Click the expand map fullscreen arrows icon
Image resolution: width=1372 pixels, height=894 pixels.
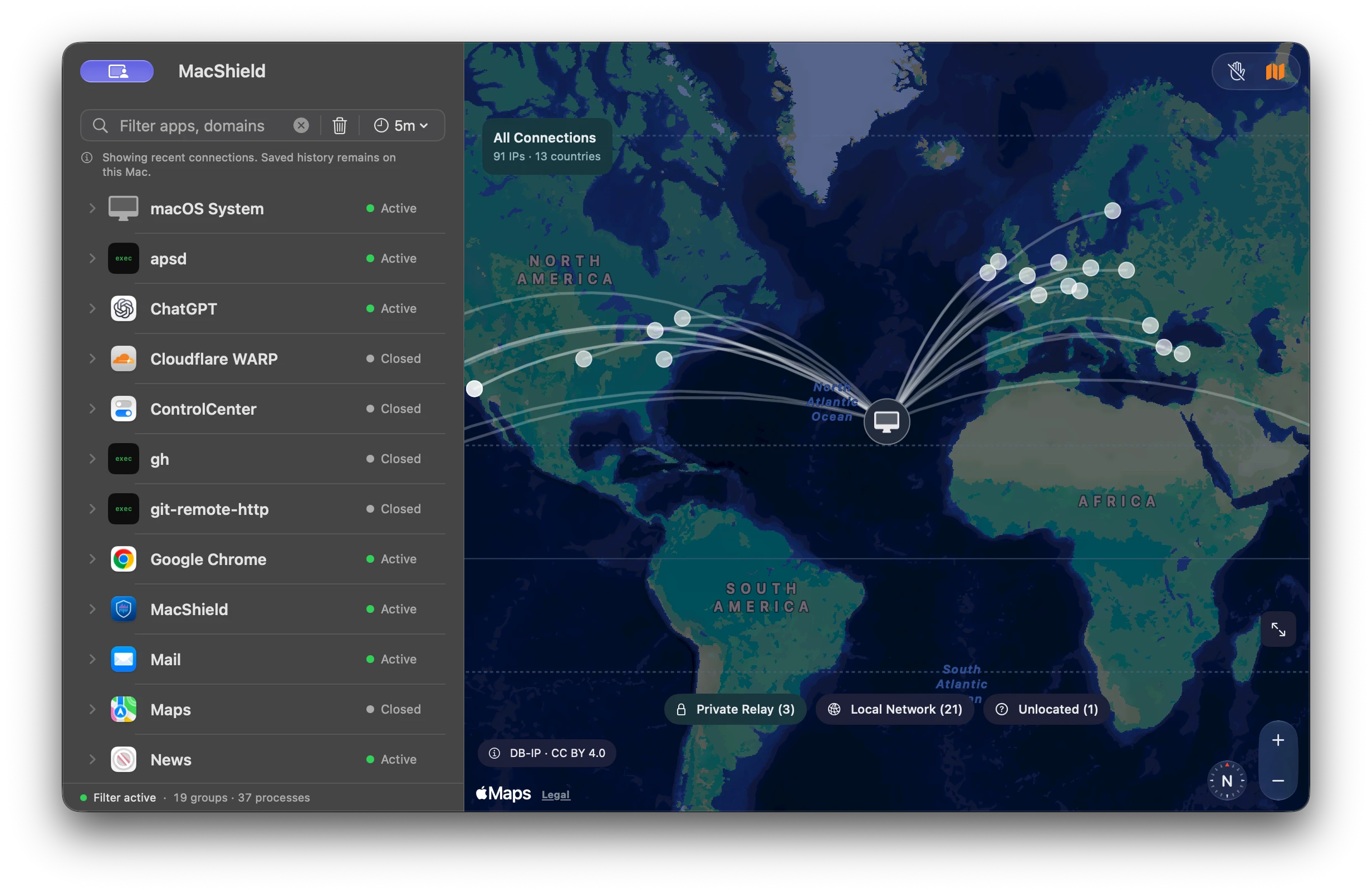pyautogui.click(x=1278, y=630)
